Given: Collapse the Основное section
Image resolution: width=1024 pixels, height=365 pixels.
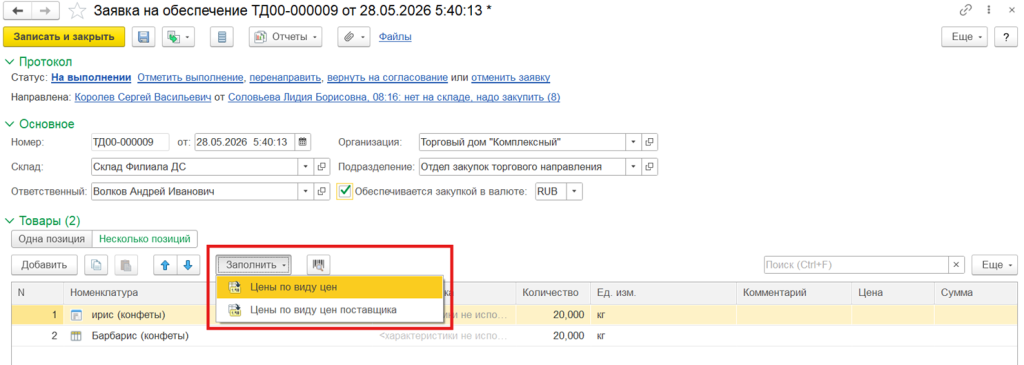Looking at the screenshot, I should [40, 123].
